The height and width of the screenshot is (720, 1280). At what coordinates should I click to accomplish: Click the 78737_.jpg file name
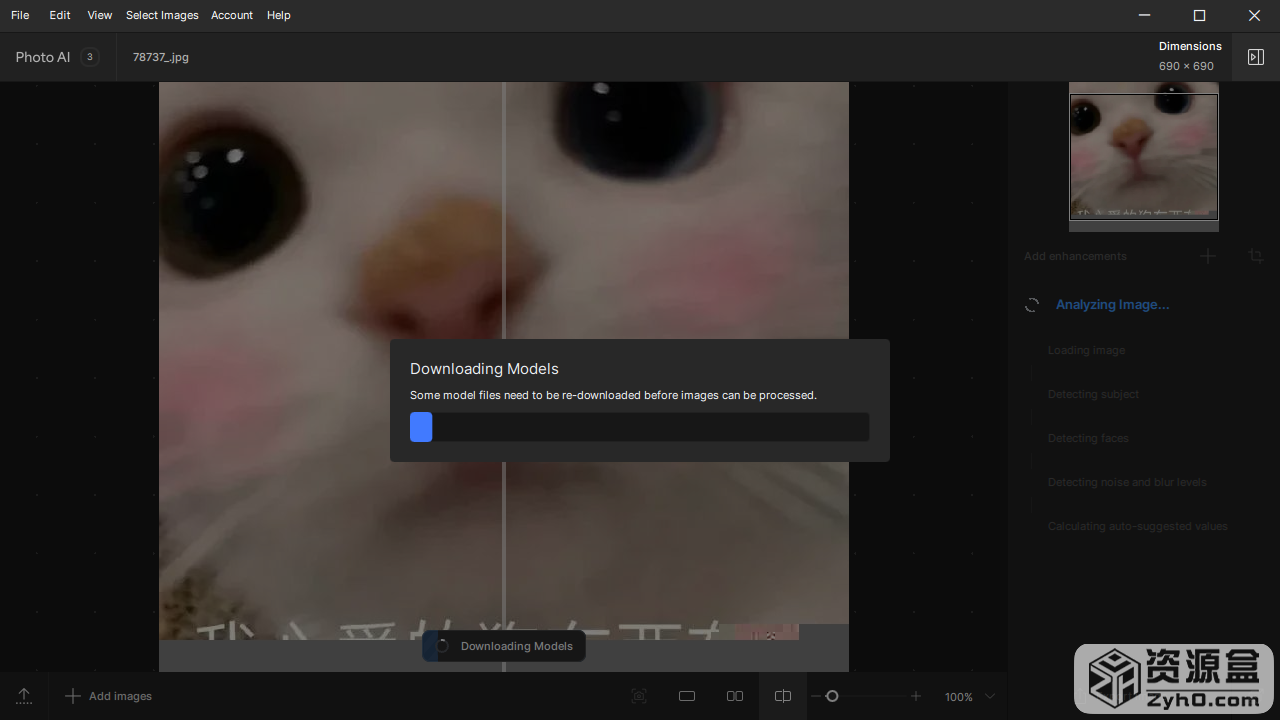pos(161,57)
